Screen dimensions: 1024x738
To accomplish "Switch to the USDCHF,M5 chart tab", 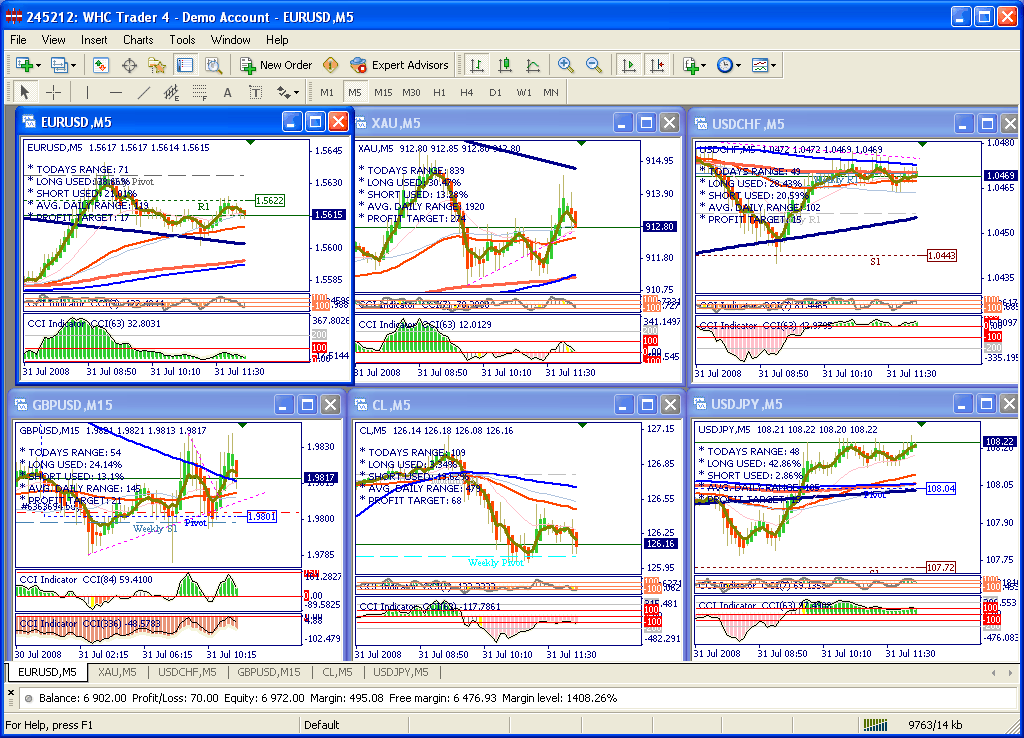I will coord(187,672).
